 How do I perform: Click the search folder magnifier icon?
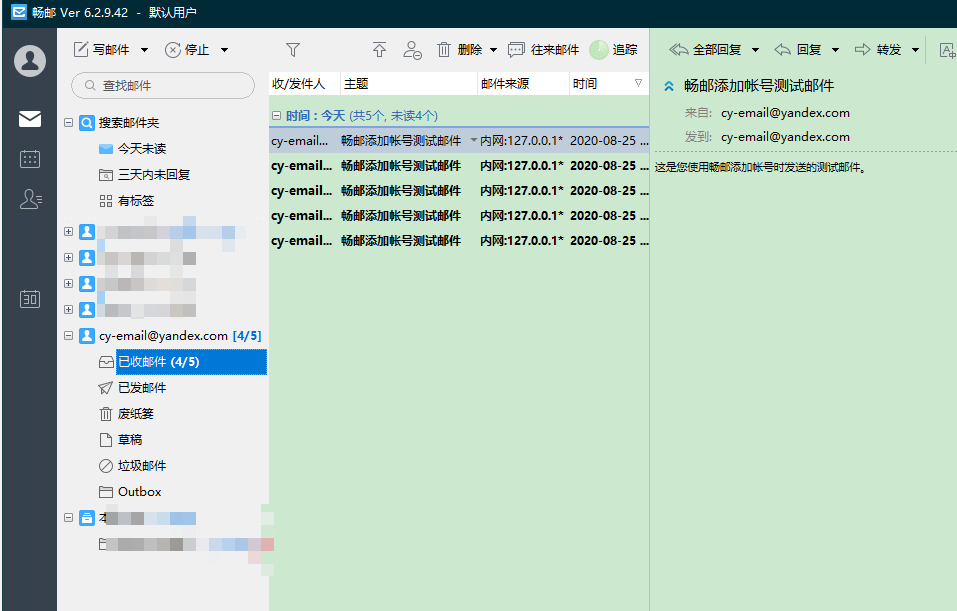click(x=87, y=123)
